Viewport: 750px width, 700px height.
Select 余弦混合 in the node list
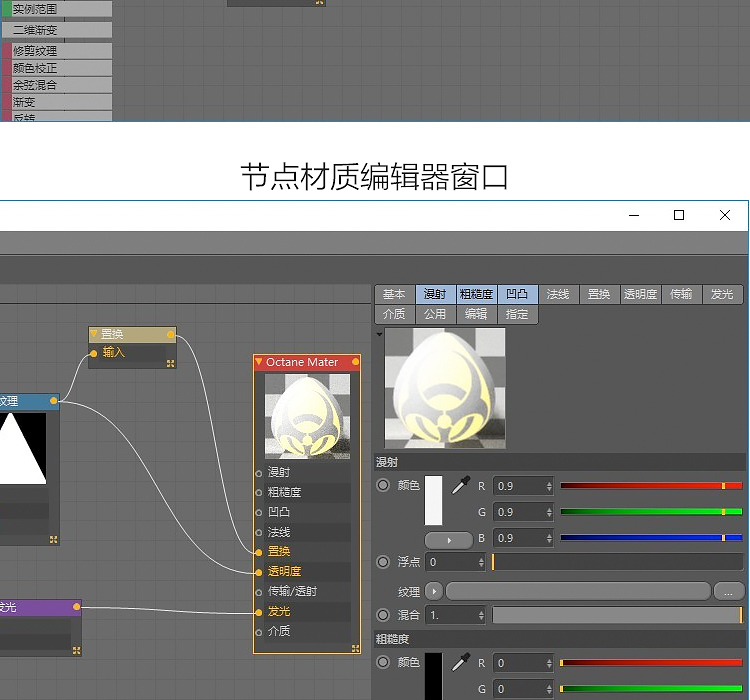[57, 85]
